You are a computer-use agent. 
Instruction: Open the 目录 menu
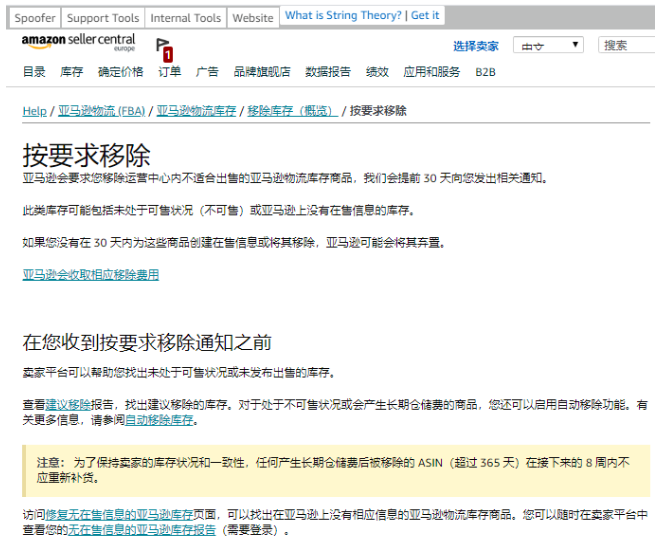pos(34,72)
